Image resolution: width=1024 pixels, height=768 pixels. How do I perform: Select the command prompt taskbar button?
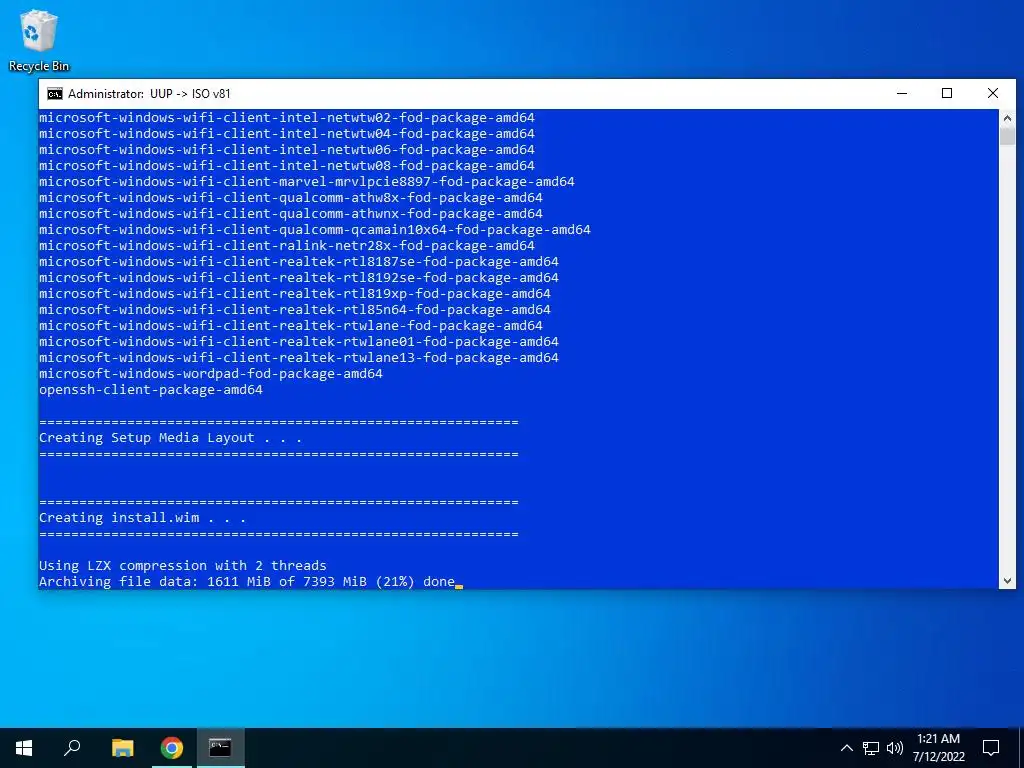tap(220, 748)
